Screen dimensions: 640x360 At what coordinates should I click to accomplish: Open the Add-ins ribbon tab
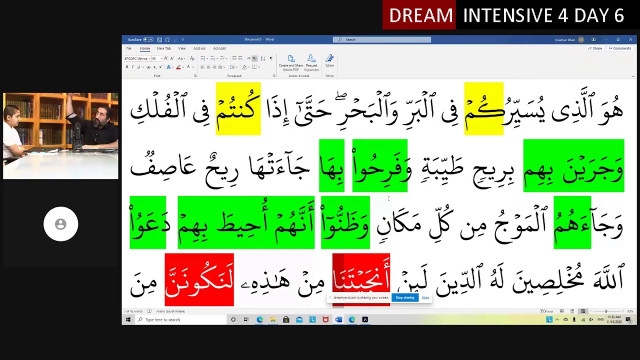pyautogui.click(x=199, y=49)
